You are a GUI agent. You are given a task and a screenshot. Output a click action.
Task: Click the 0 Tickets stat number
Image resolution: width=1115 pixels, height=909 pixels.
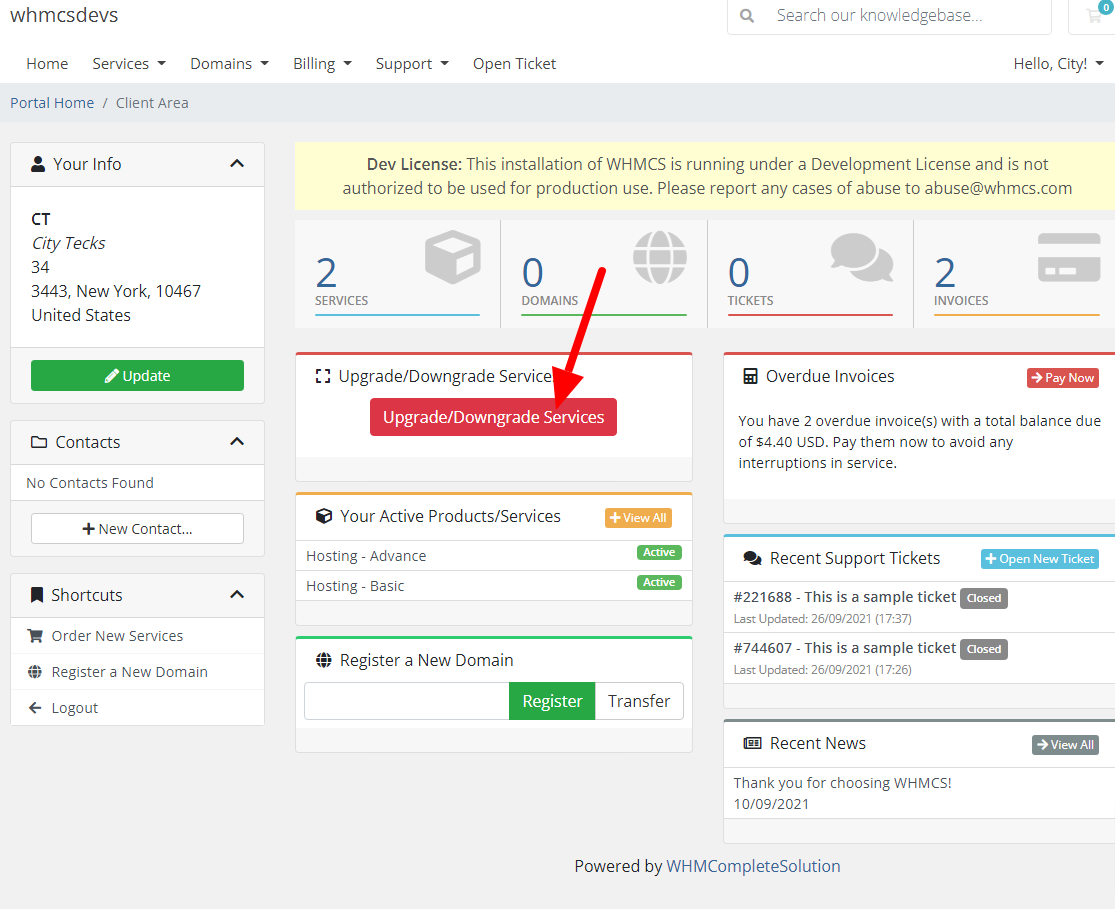[739, 273]
